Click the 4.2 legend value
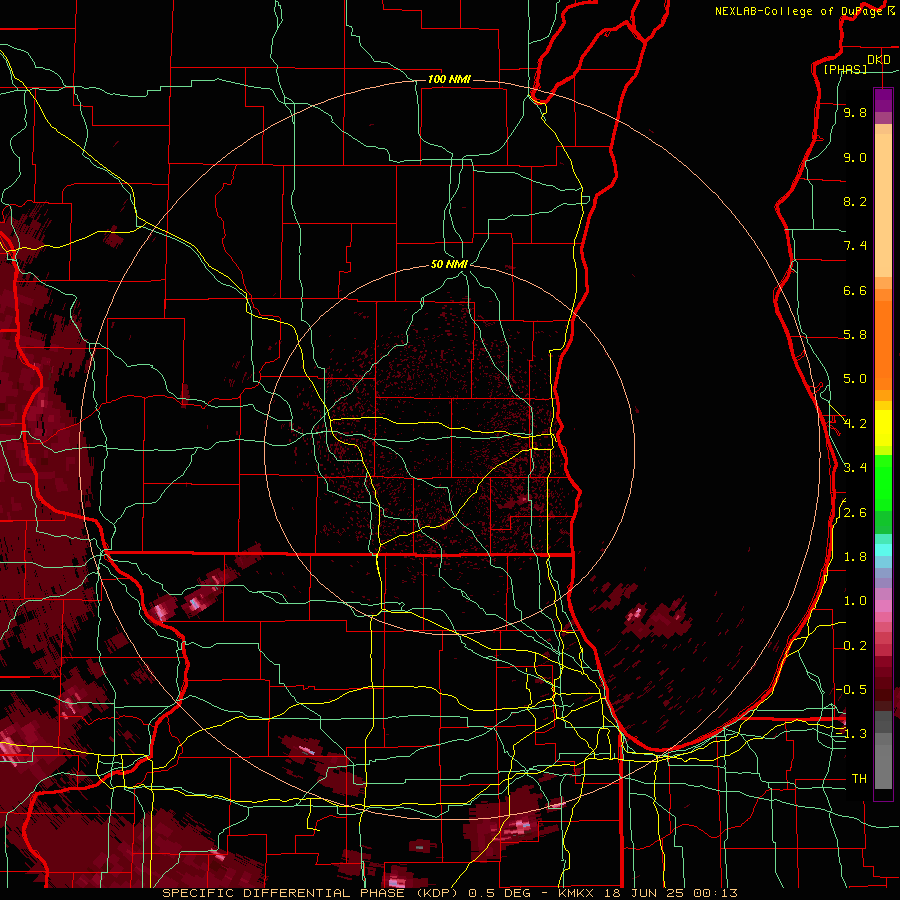The width and height of the screenshot is (900, 900). click(855, 424)
